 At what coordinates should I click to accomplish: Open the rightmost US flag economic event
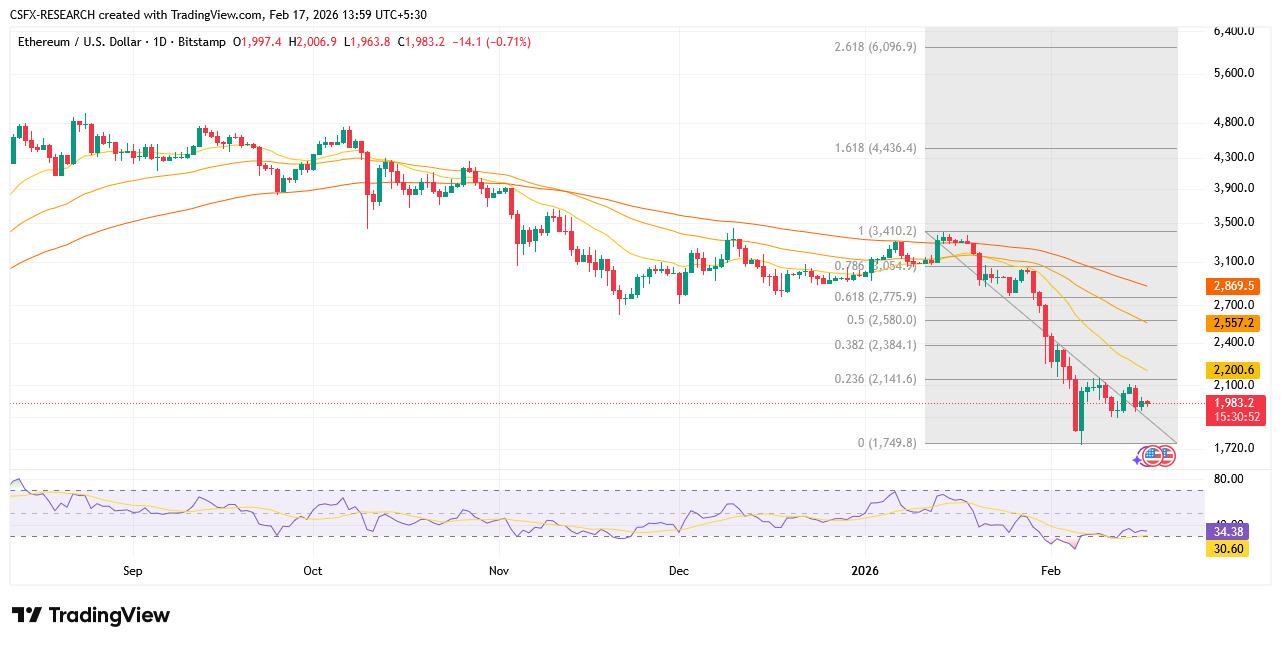pyautogui.click(x=1165, y=456)
